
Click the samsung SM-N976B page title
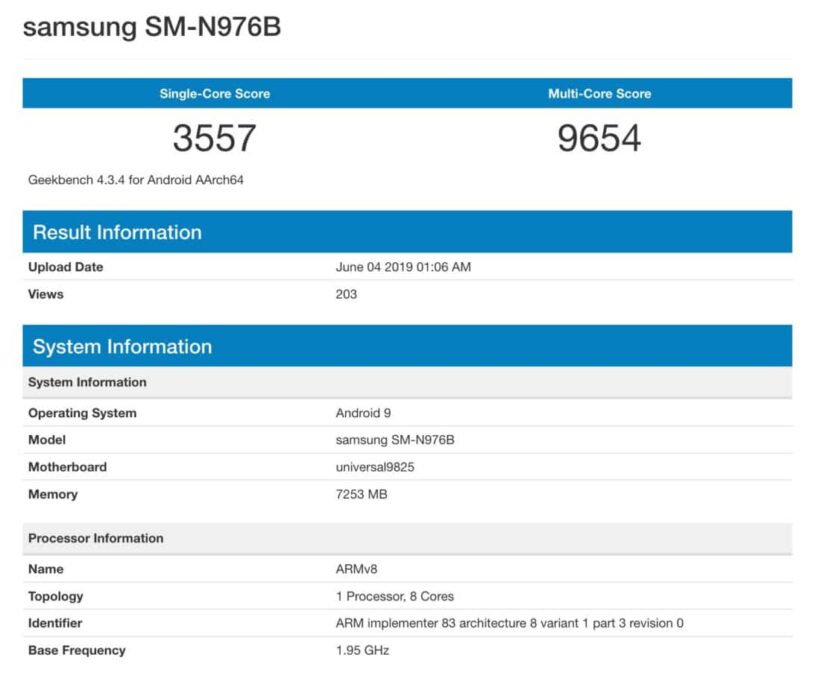152,27
